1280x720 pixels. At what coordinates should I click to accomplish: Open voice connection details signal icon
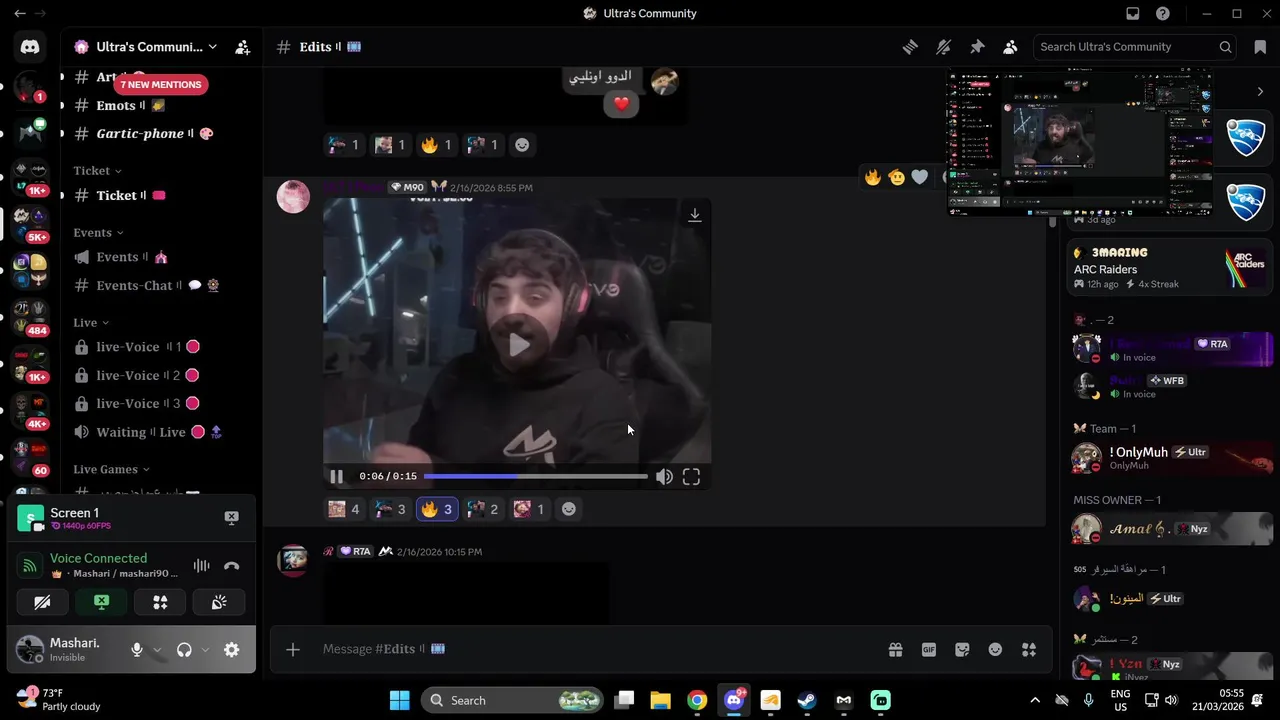(29, 566)
